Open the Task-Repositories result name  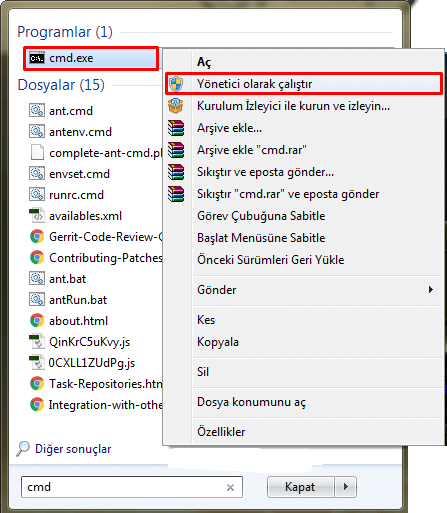(x=106, y=384)
